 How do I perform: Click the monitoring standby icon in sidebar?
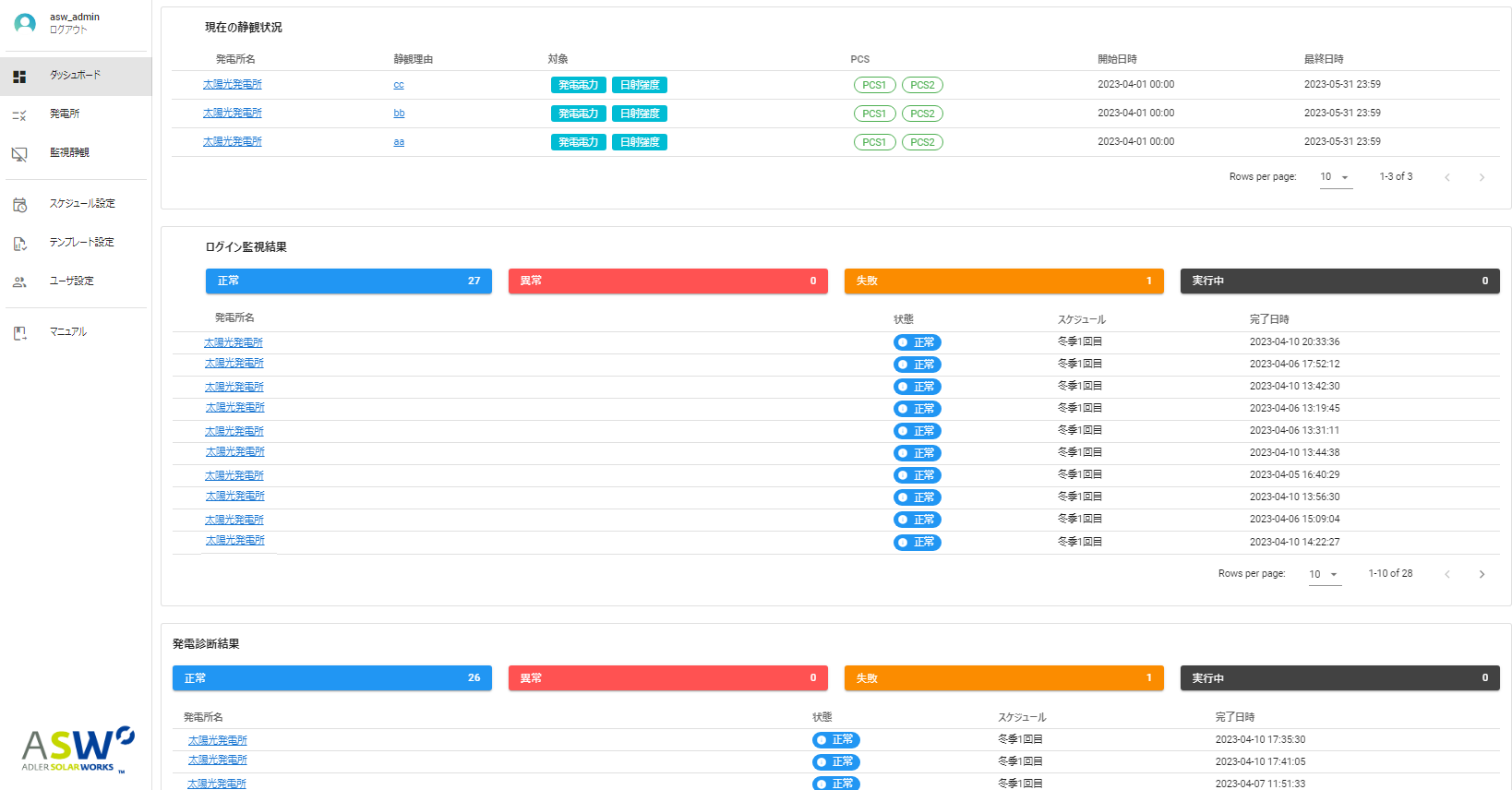[19, 154]
